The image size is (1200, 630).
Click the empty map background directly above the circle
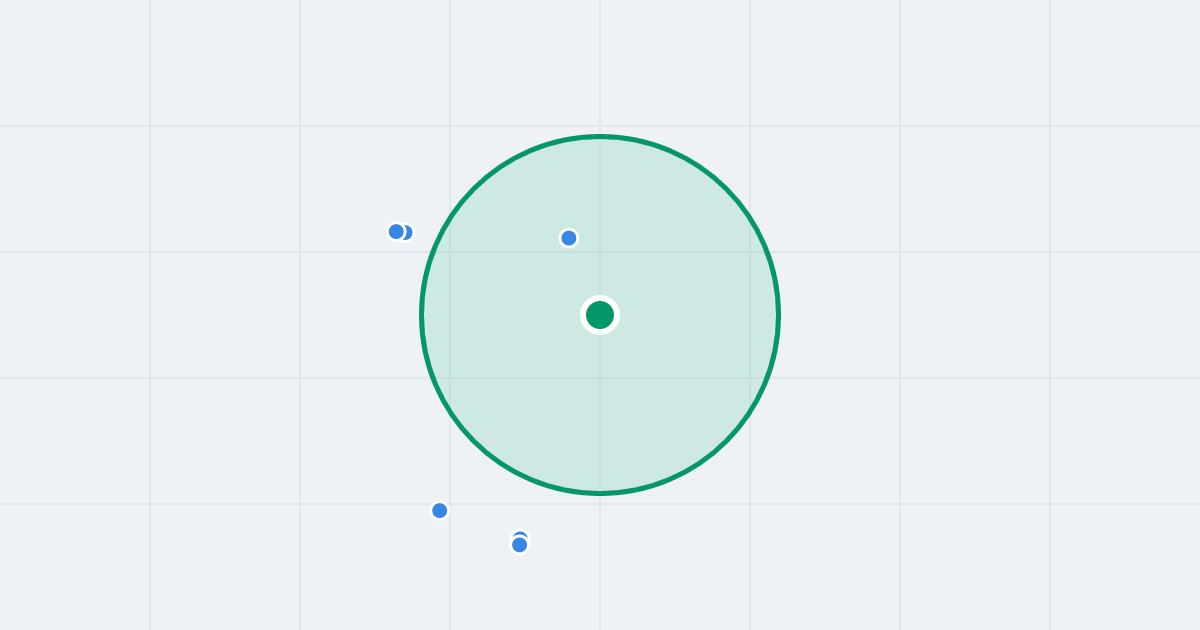click(x=600, y=65)
